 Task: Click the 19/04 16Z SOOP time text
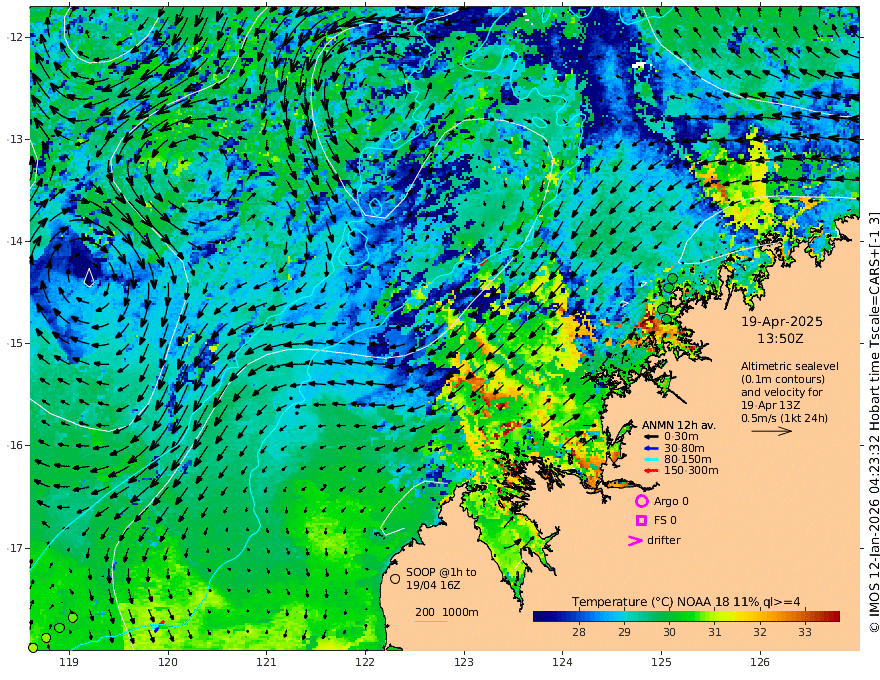[x=433, y=585]
